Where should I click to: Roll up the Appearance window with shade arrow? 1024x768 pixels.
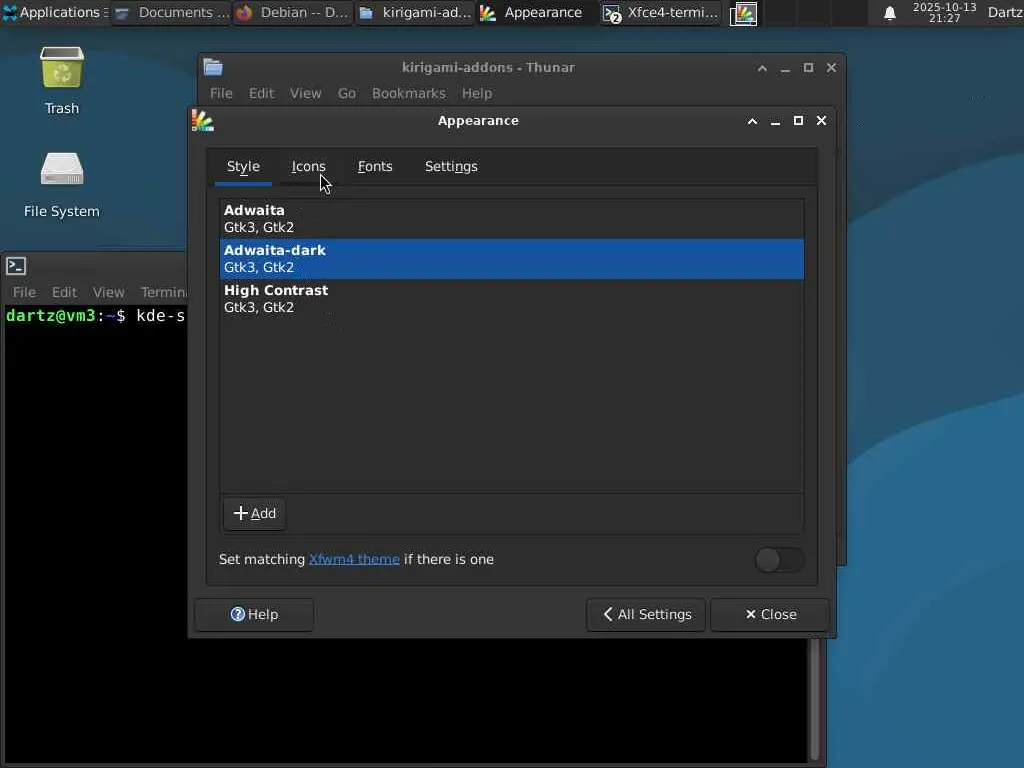point(752,121)
